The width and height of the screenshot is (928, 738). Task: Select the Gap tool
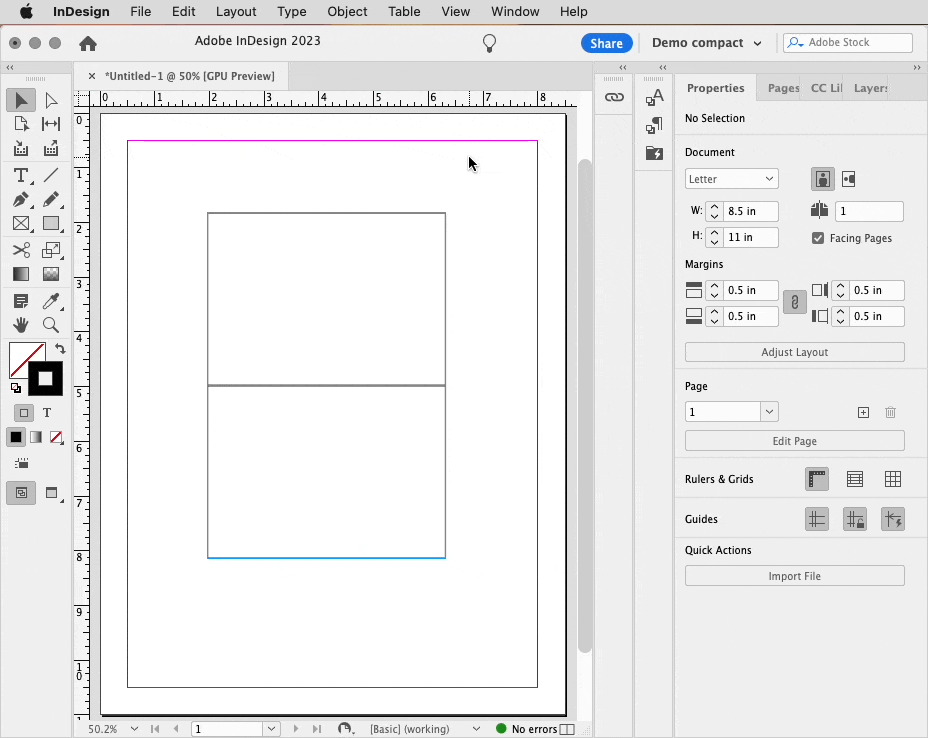[51, 124]
